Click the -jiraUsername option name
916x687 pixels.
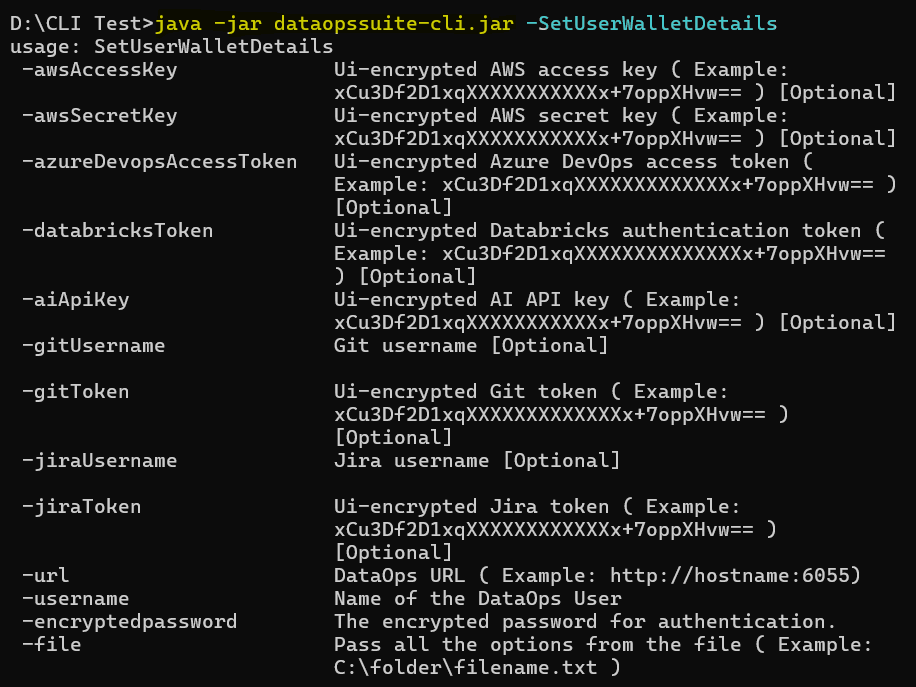coord(99,461)
